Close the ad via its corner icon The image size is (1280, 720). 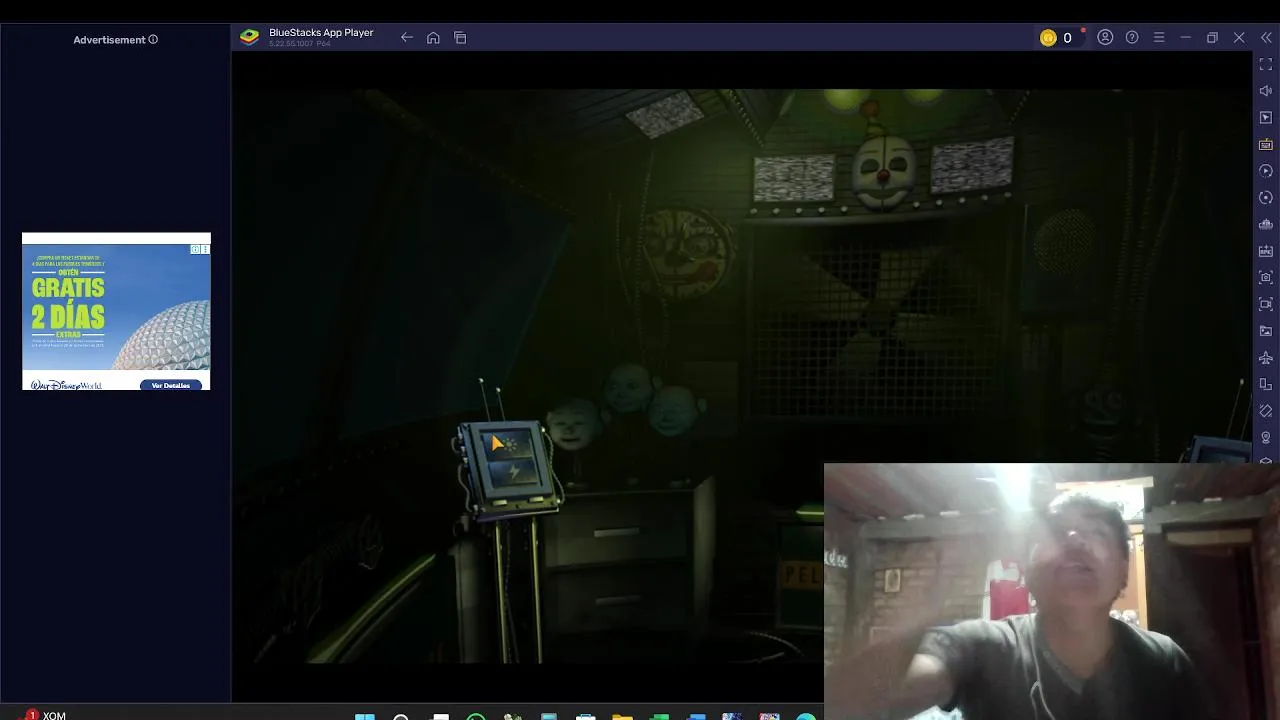205,249
